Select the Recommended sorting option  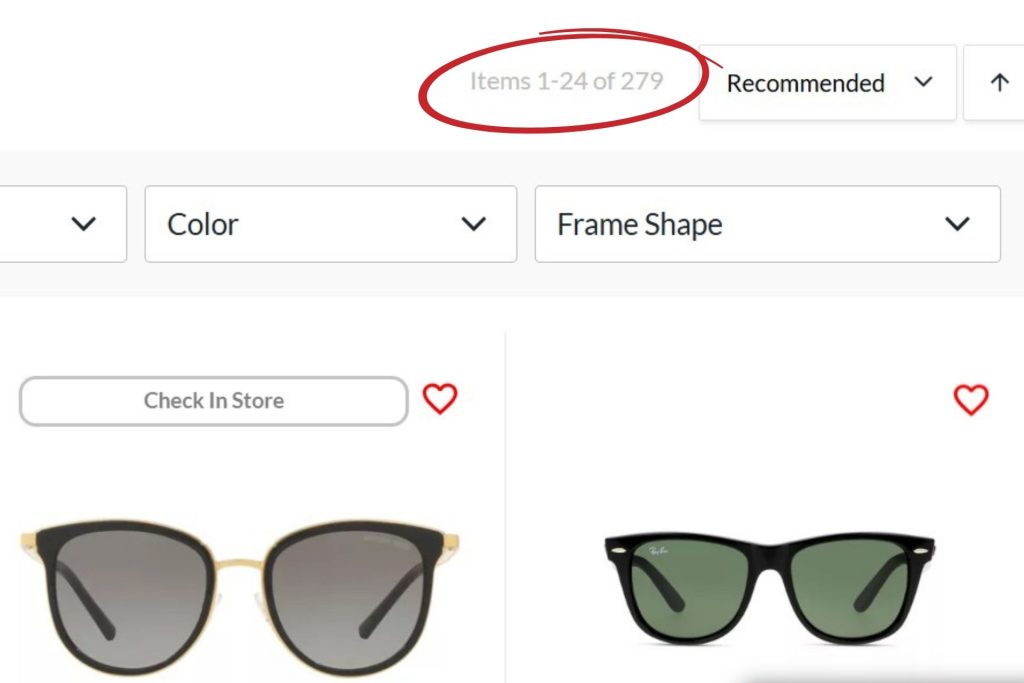pos(806,84)
